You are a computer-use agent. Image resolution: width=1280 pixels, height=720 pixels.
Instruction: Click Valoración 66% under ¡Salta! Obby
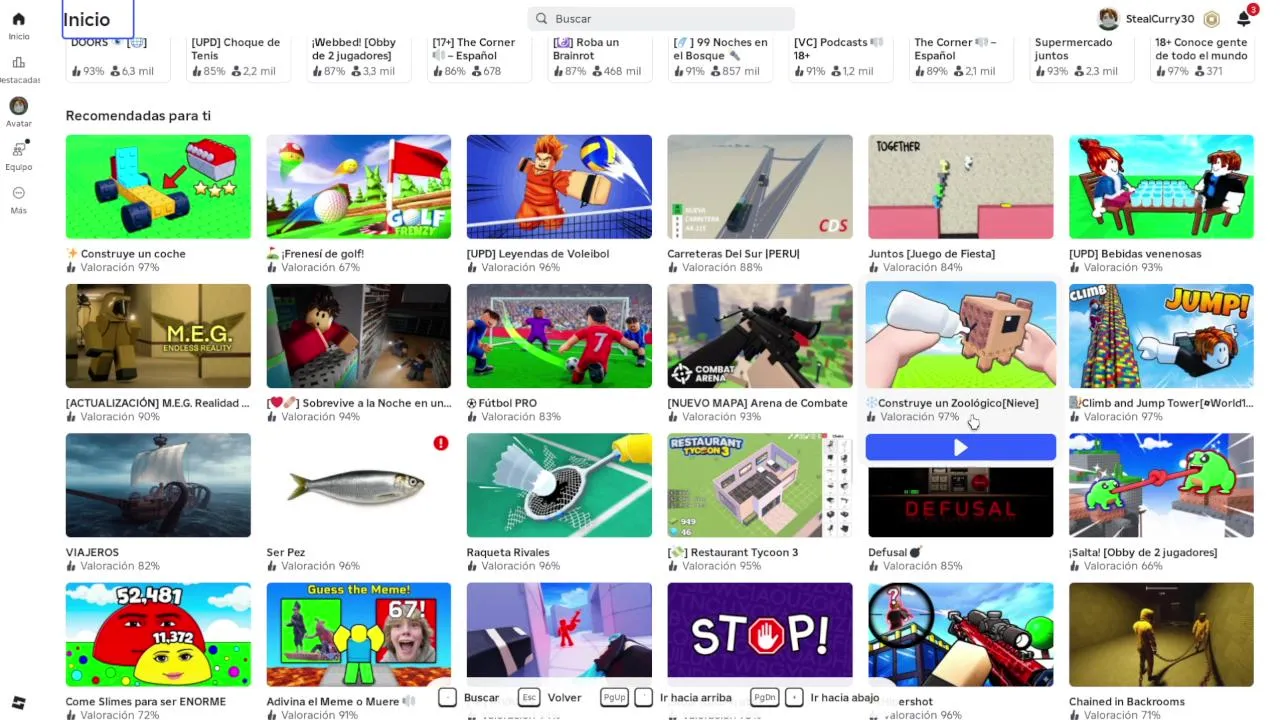tap(1116, 566)
